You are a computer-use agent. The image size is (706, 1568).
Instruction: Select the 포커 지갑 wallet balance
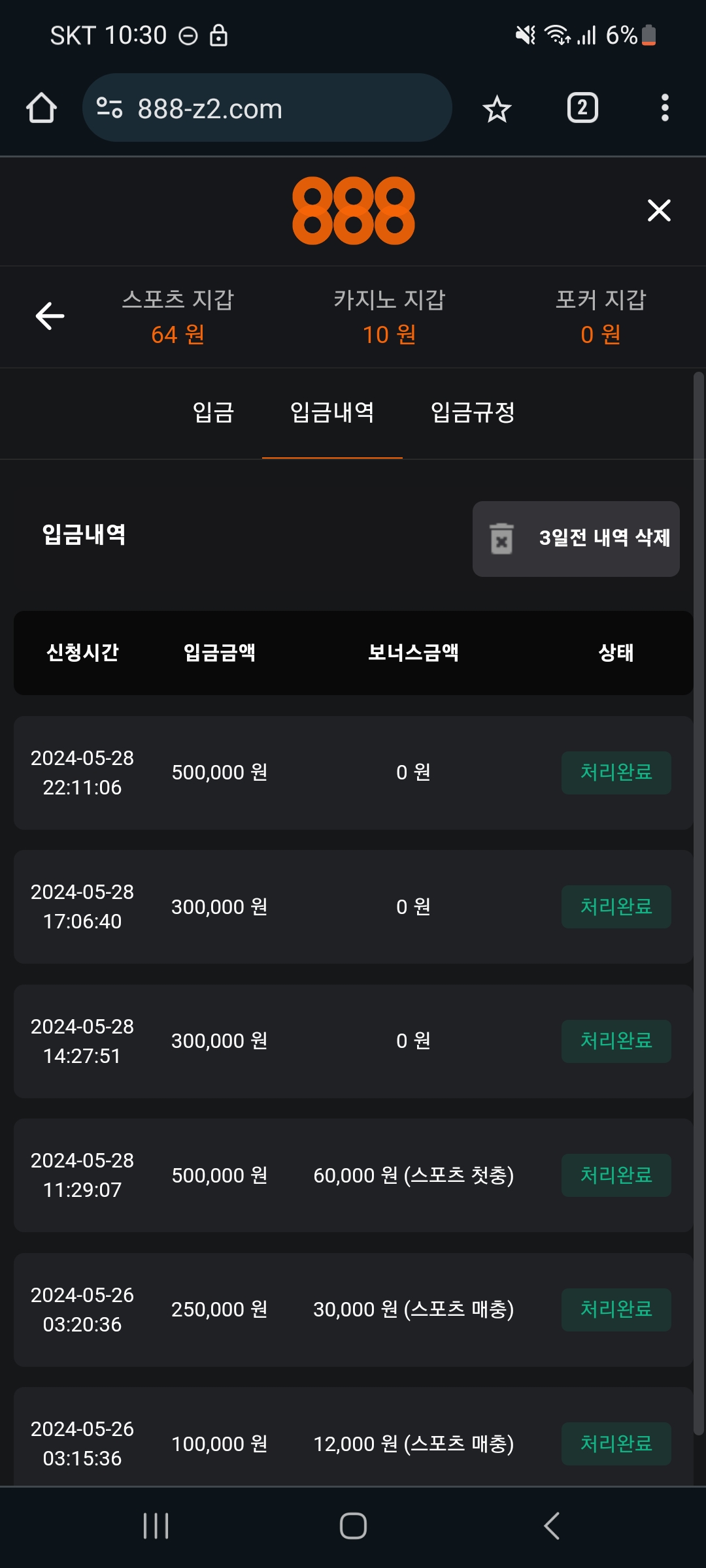[600, 317]
